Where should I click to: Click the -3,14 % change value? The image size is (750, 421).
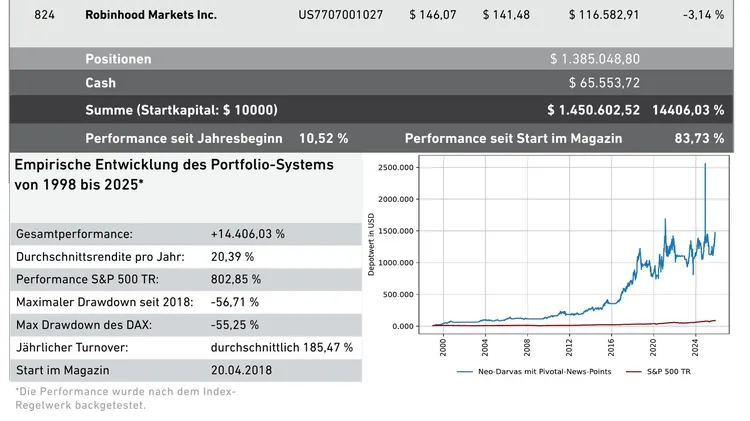pyautogui.click(x=703, y=16)
